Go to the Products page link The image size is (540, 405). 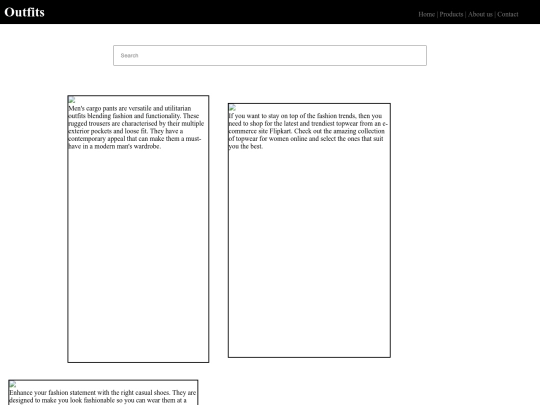coord(451,14)
